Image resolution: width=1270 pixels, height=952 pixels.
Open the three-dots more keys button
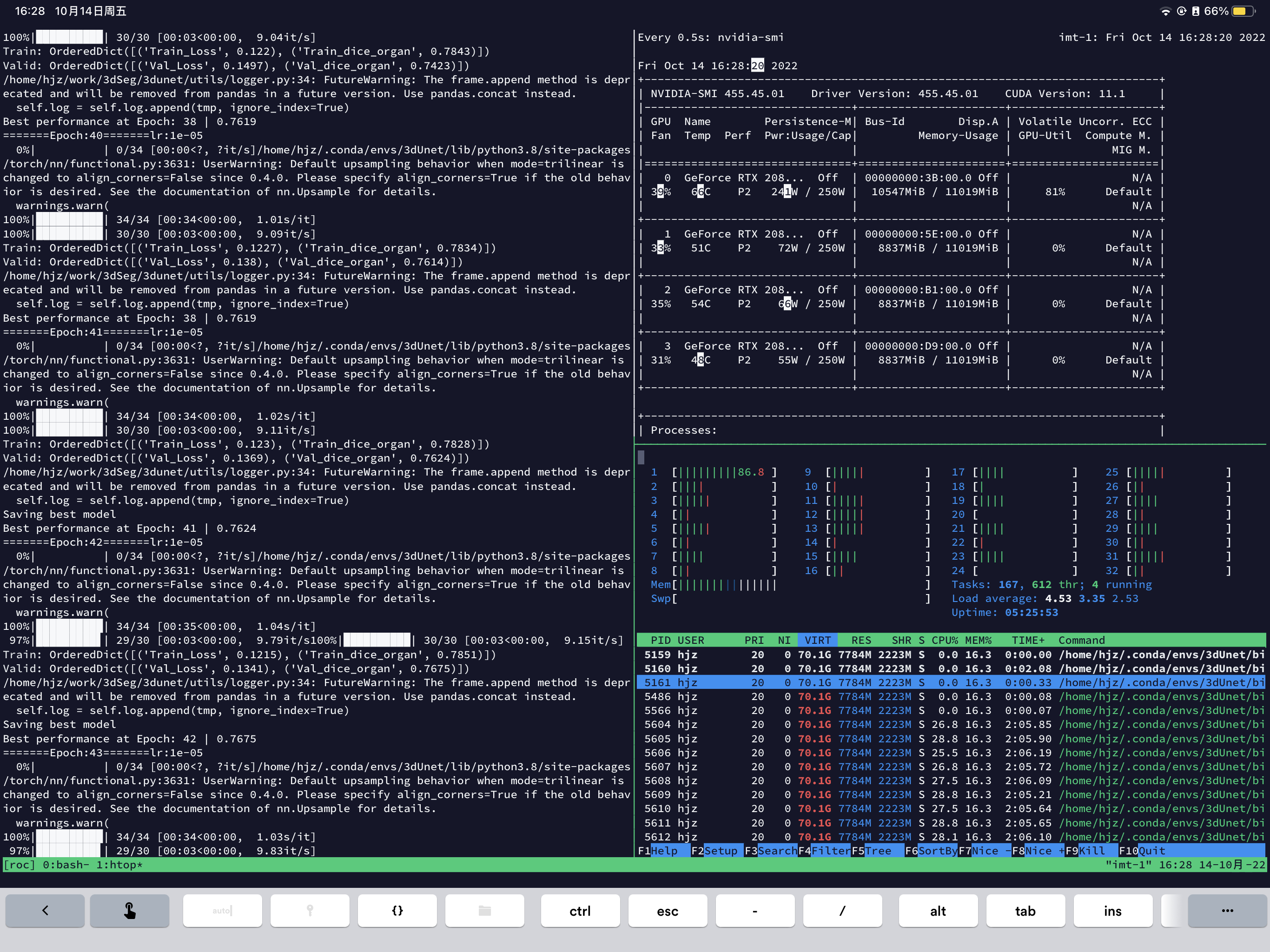tap(1228, 910)
